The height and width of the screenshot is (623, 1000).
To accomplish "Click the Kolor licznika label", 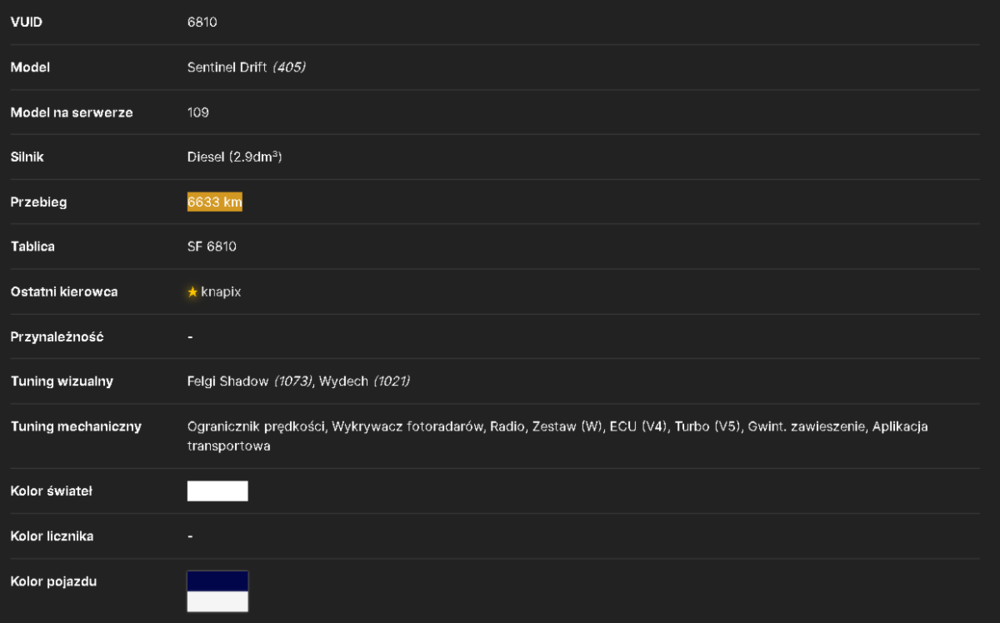I will (52, 536).
